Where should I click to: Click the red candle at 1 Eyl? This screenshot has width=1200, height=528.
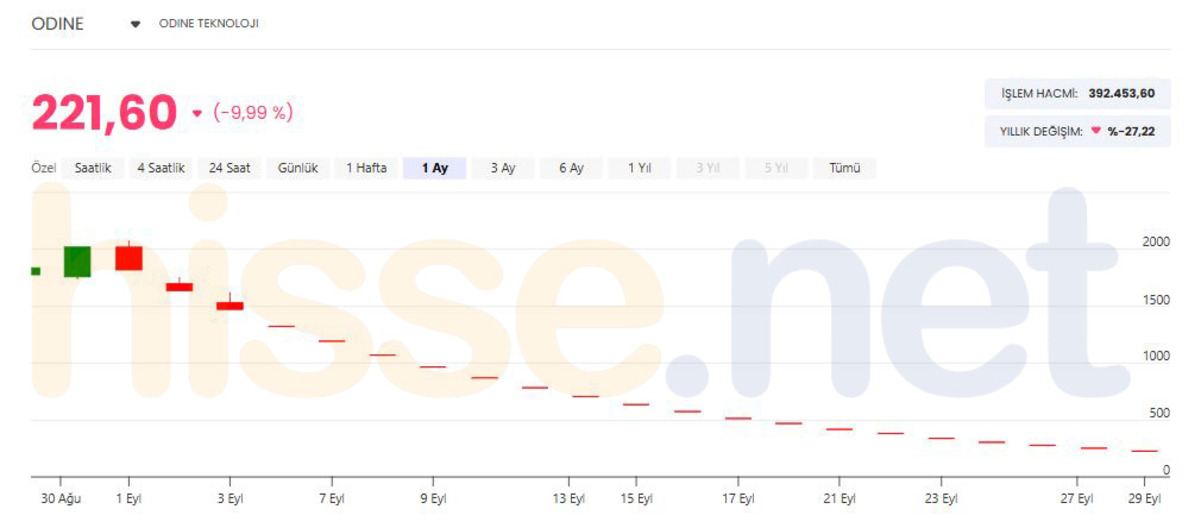(129, 257)
